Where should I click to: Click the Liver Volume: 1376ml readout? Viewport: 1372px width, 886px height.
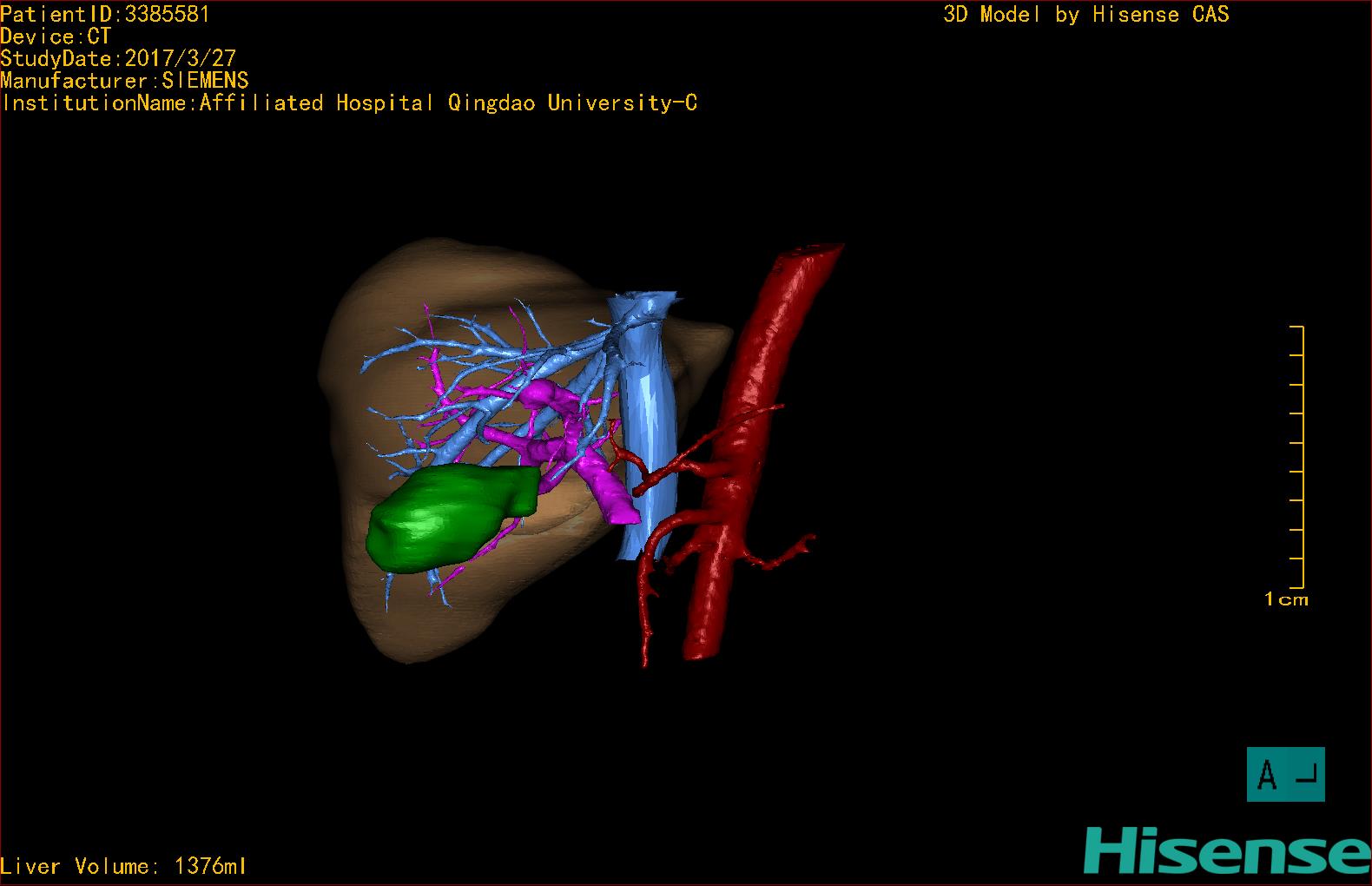click(123, 866)
